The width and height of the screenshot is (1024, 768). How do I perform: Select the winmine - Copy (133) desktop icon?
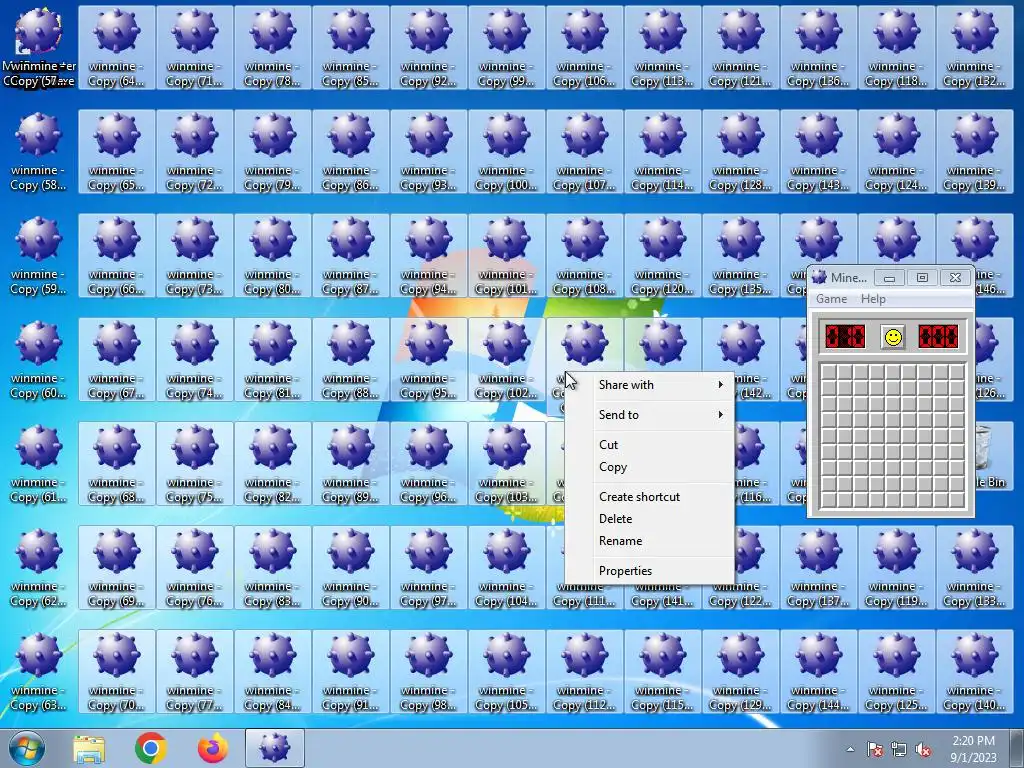[974, 567]
